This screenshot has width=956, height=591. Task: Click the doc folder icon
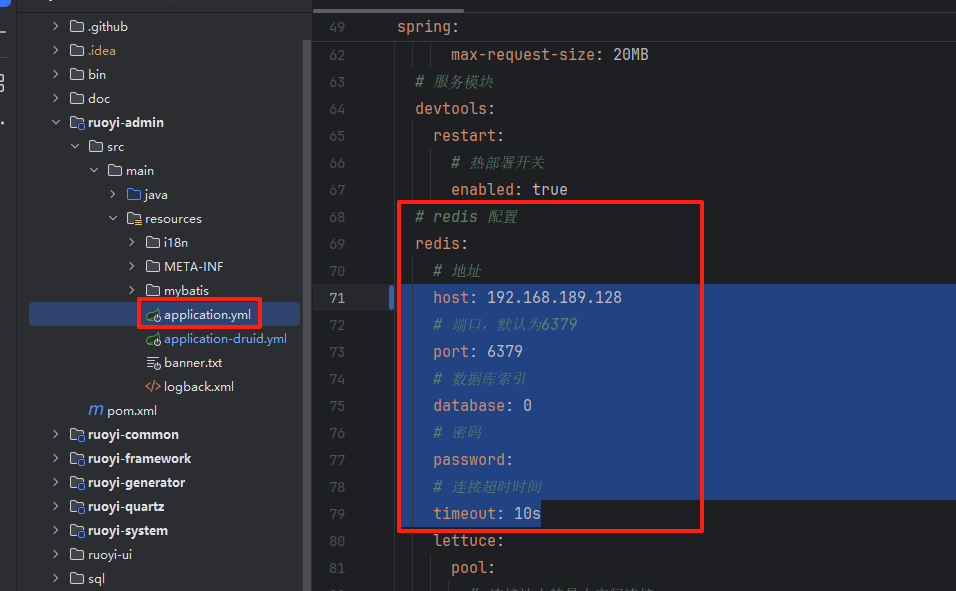[x=77, y=98]
